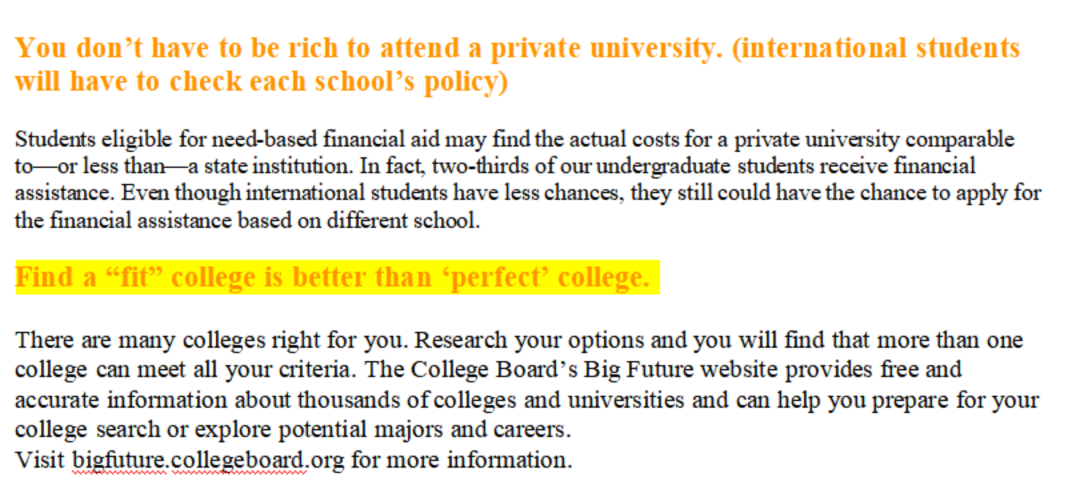This screenshot has width=1080, height=489.
Task: Click 'for more information' at the document end
Action: coord(461,459)
